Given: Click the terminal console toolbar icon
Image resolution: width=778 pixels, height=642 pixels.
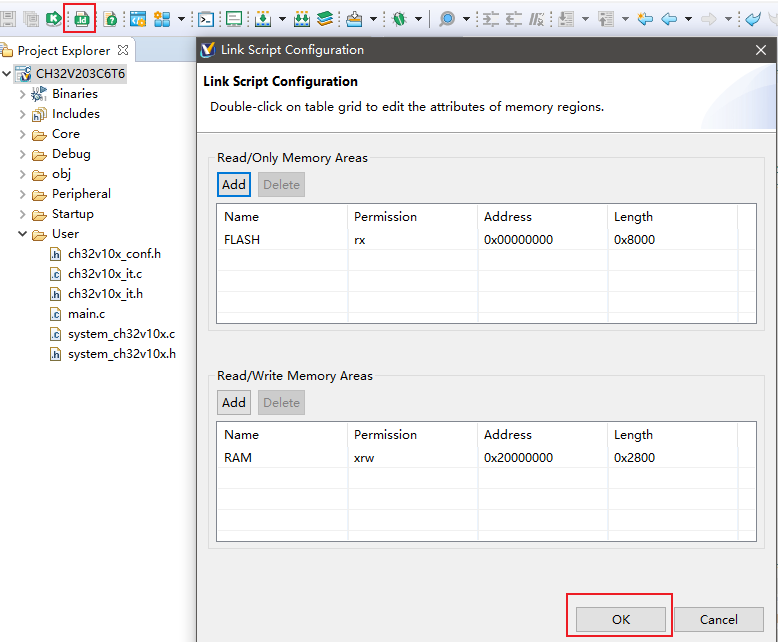Looking at the screenshot, I should (x=205, y=19).
